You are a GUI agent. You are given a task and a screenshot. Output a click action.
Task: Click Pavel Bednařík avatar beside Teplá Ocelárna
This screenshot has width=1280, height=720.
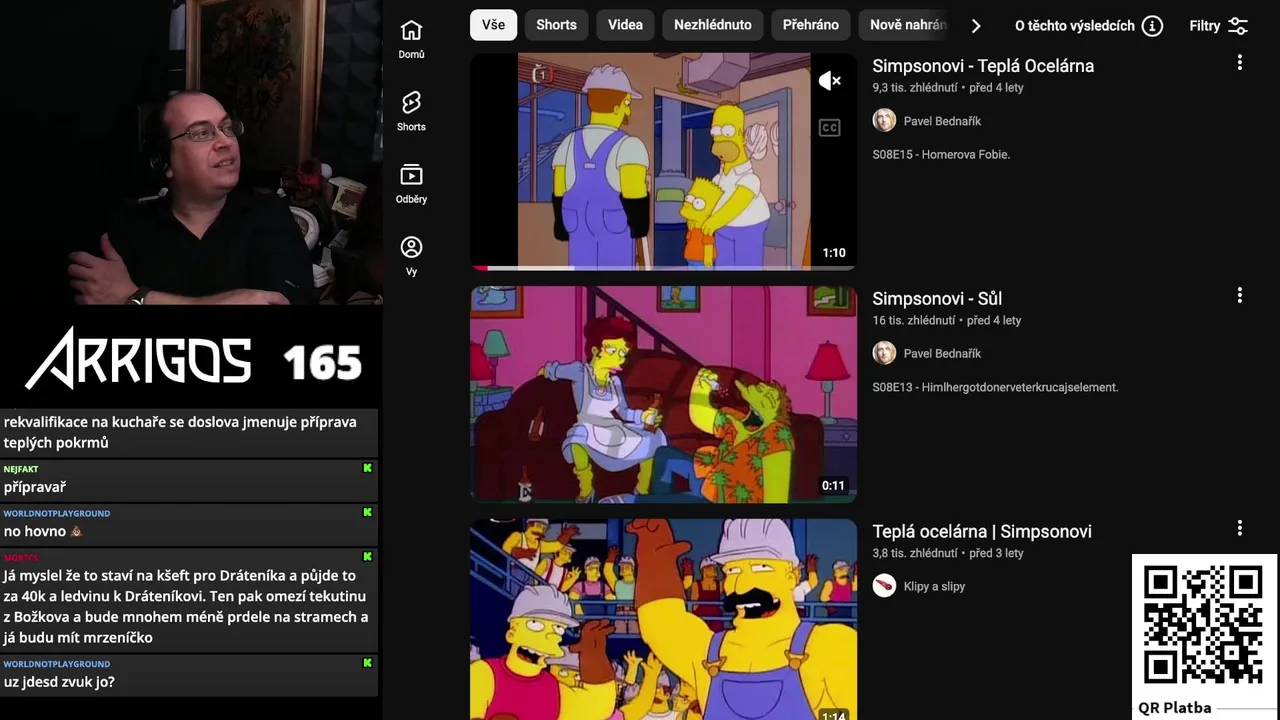[x=884, y=121]
